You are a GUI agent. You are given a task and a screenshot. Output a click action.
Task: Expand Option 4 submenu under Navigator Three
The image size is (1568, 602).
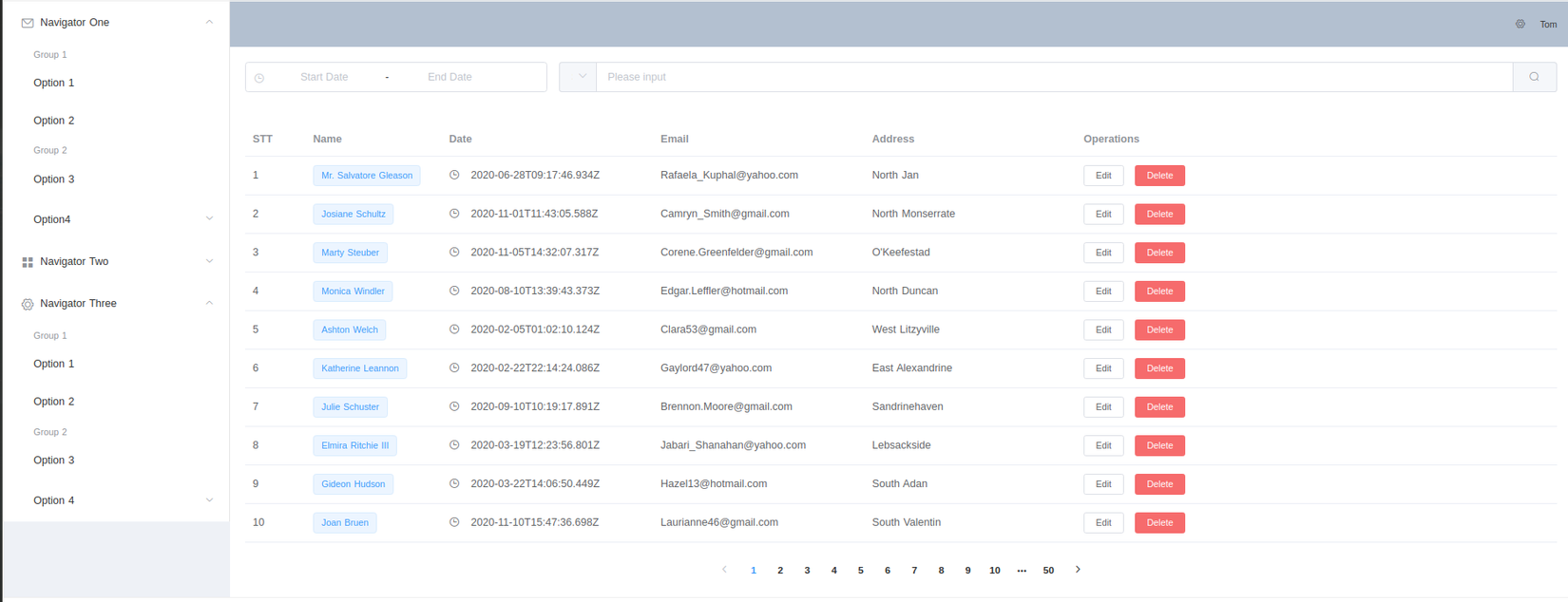(x=209, y=500)
